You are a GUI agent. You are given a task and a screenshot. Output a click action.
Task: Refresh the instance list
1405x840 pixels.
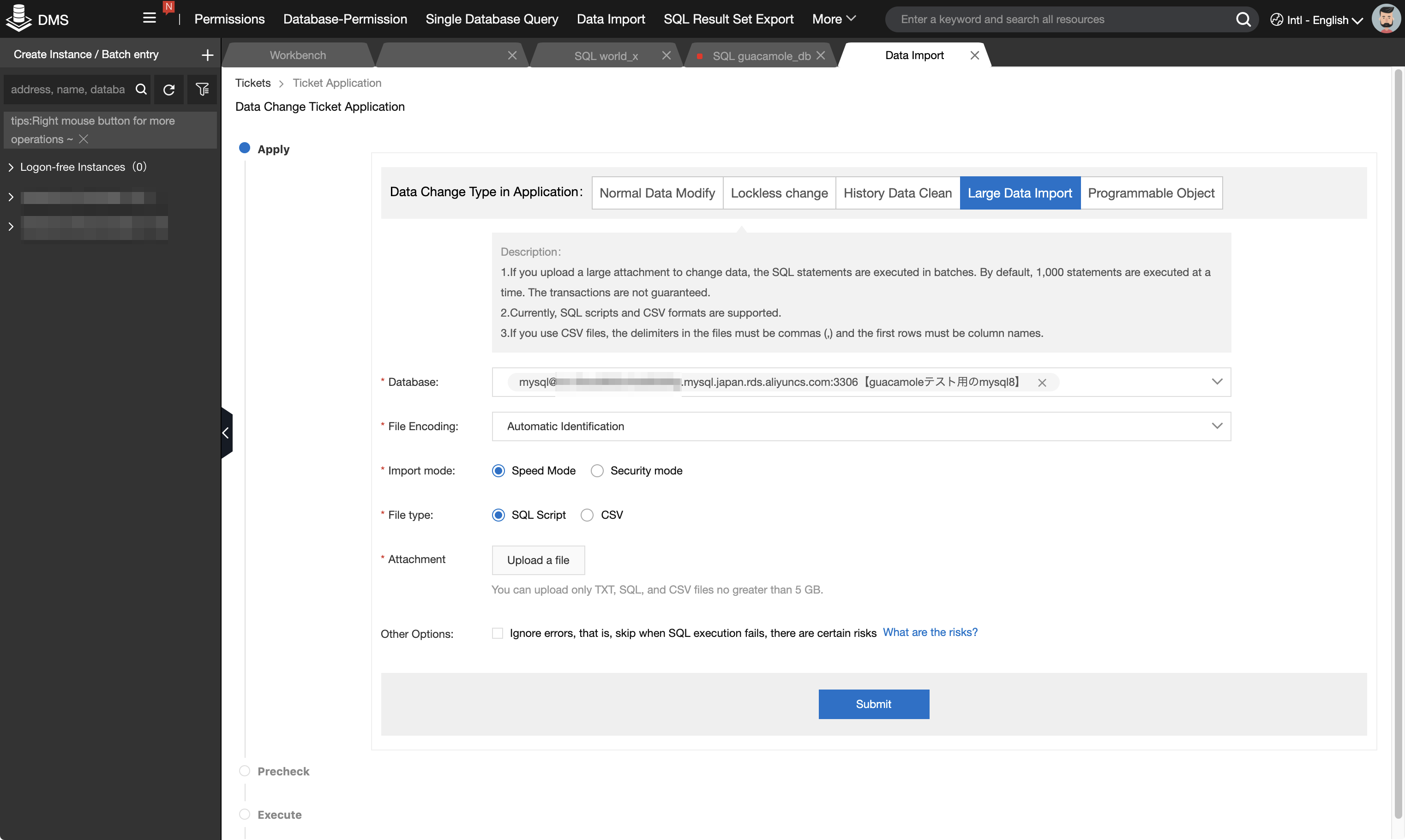(168, 90)
